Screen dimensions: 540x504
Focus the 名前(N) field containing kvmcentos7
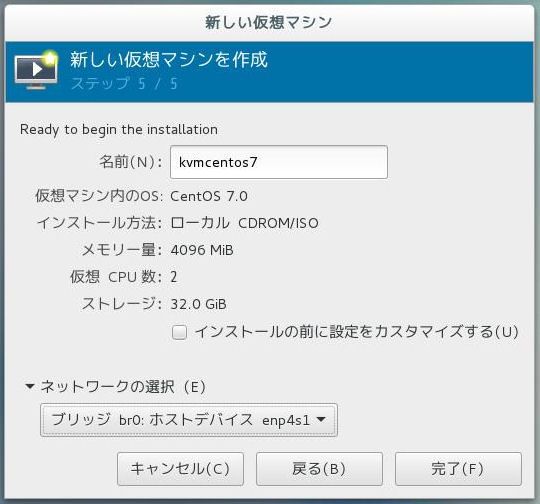coord(279,162)
